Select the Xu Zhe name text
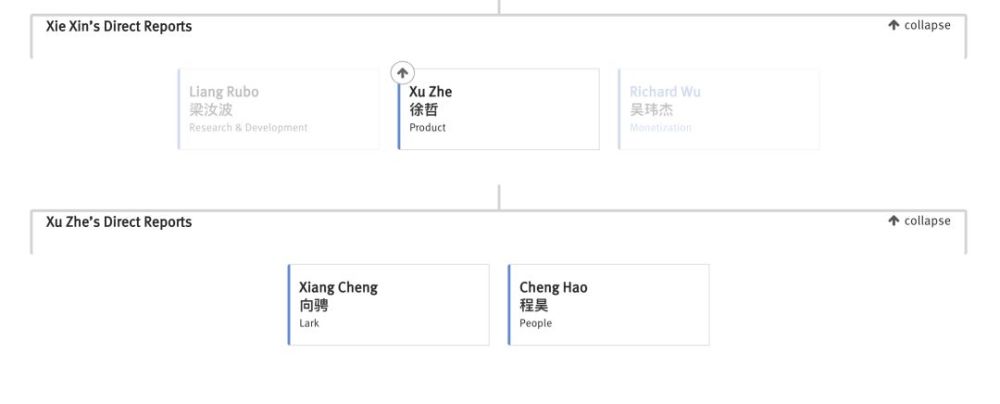The height and width of the screenshot is (404, 1000). 430,92
